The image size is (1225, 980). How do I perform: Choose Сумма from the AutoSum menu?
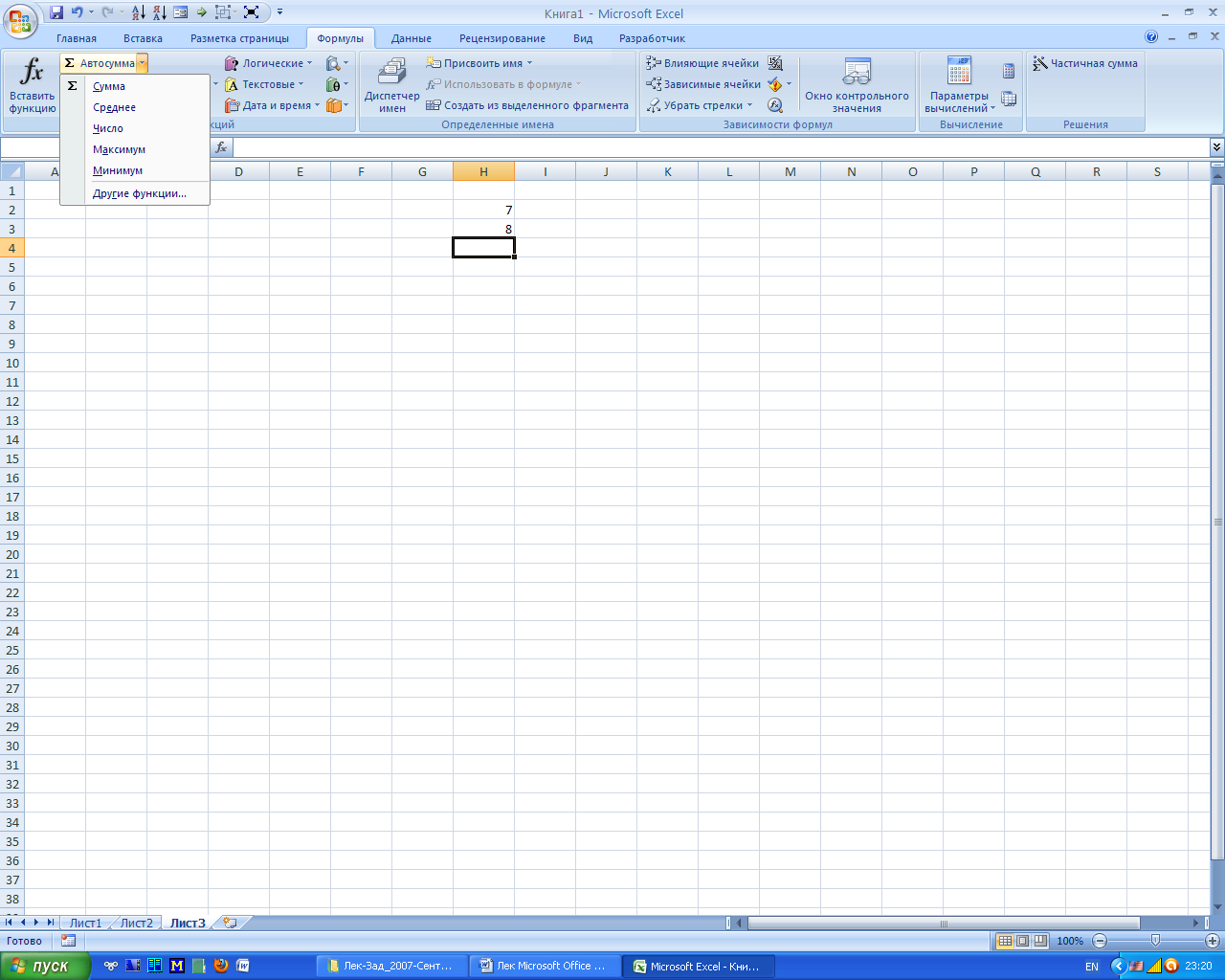tap(134, 86)
